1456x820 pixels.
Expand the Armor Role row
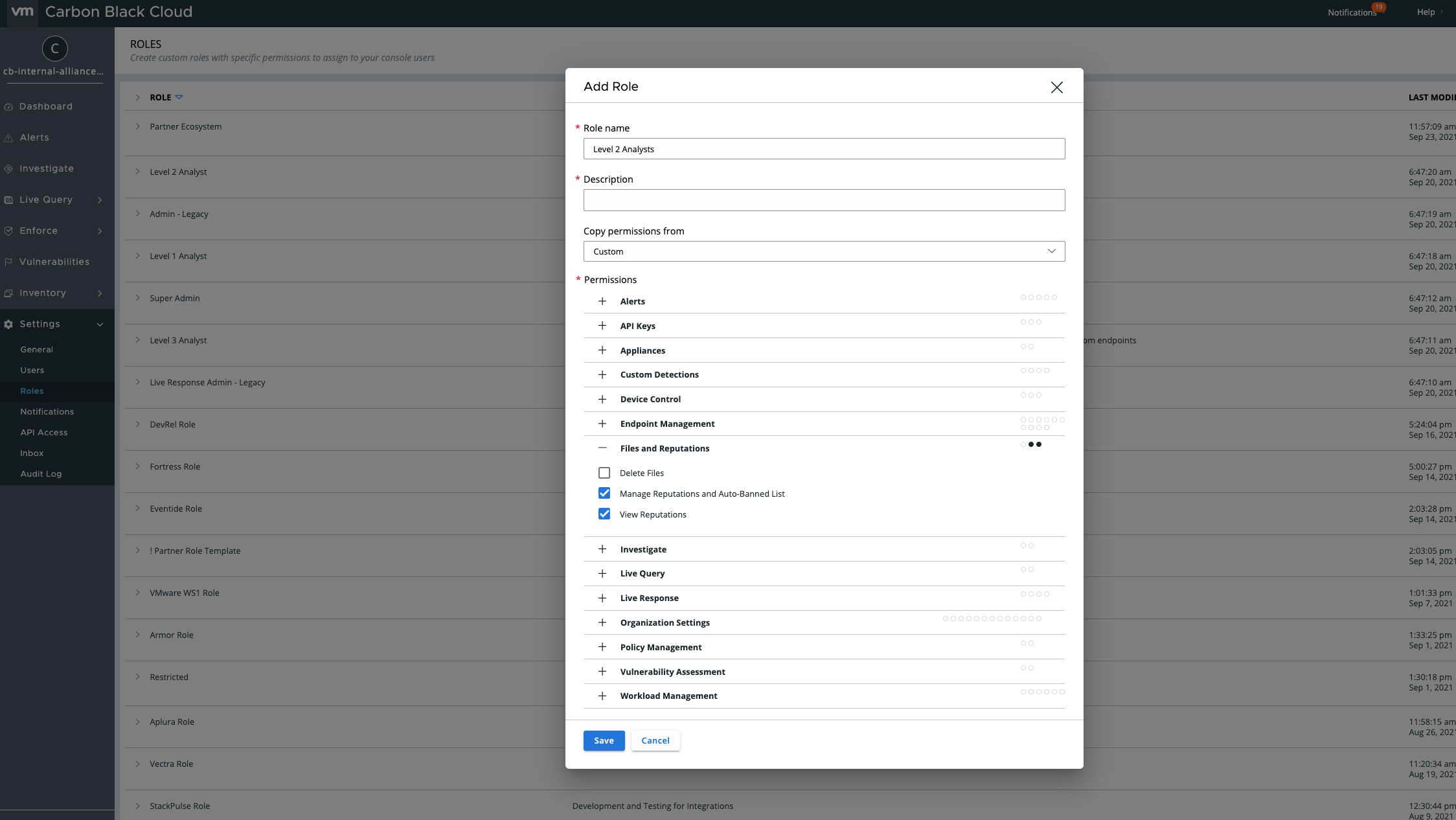coord(137,635)
